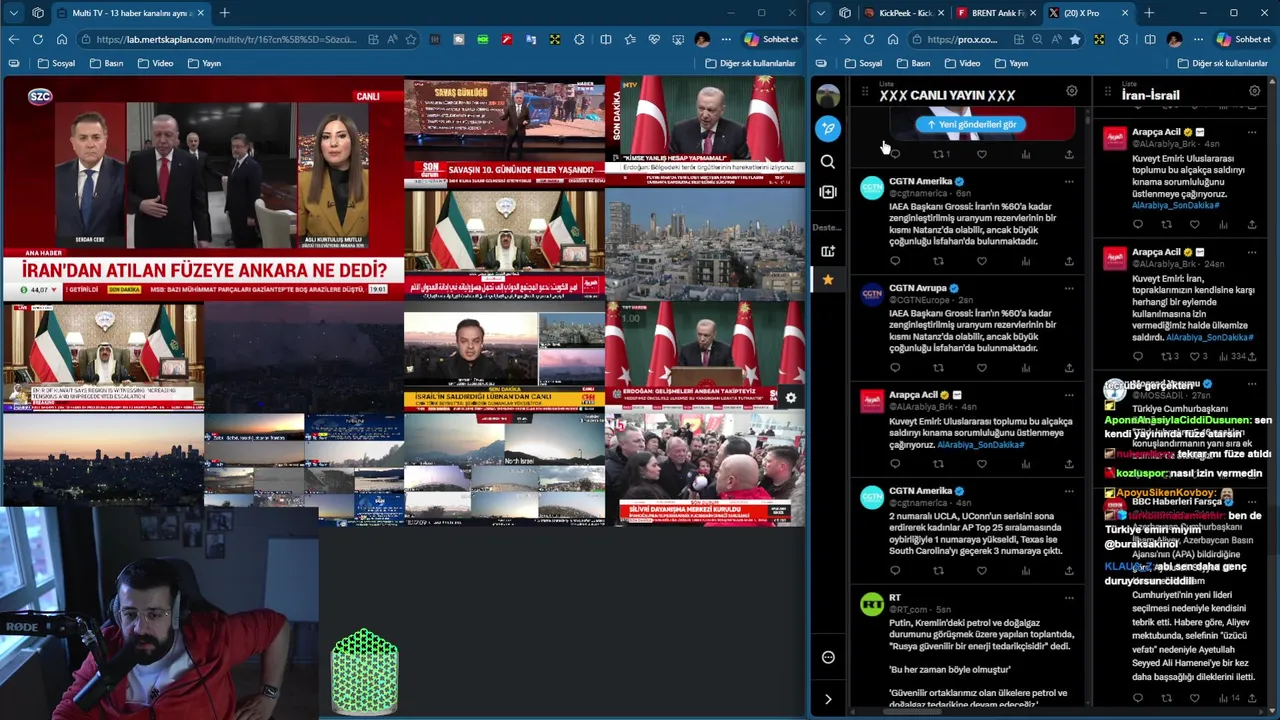The image size is (1280, 720).
Task: Like the CGTN Amerika IAEA post
Action: (982, 261)
